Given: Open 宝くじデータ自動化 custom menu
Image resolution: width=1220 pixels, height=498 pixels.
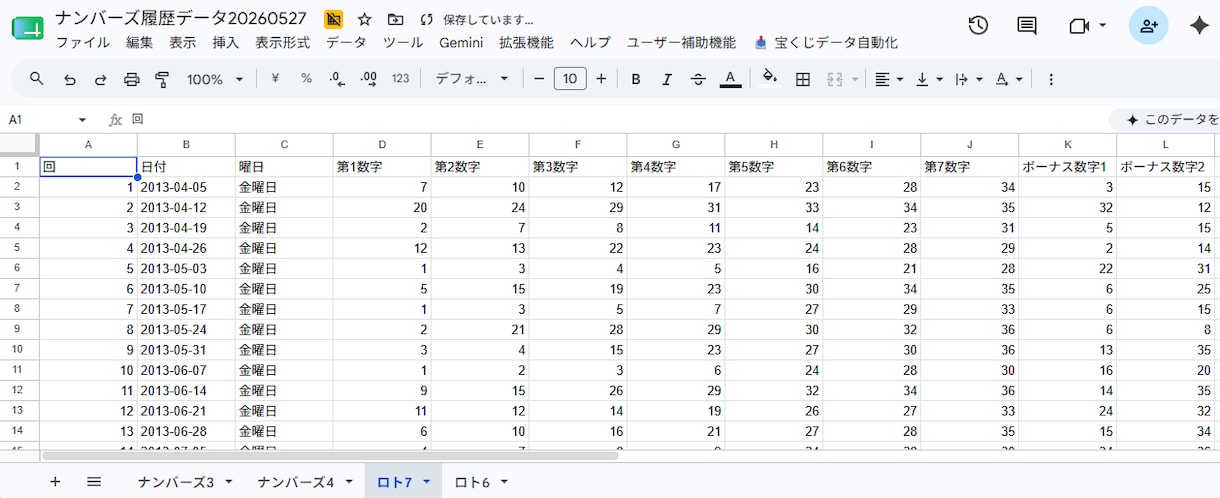Looking at the screenshot, I should click(x=826, y=42).
